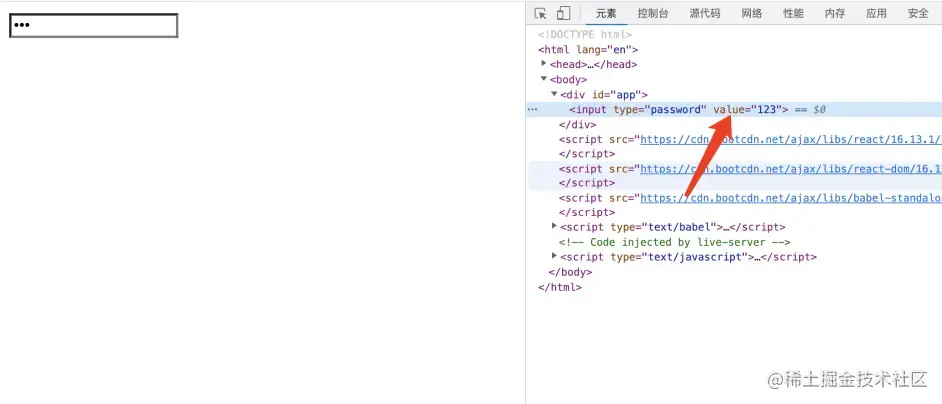Select the closing </html> tag line

560,287
